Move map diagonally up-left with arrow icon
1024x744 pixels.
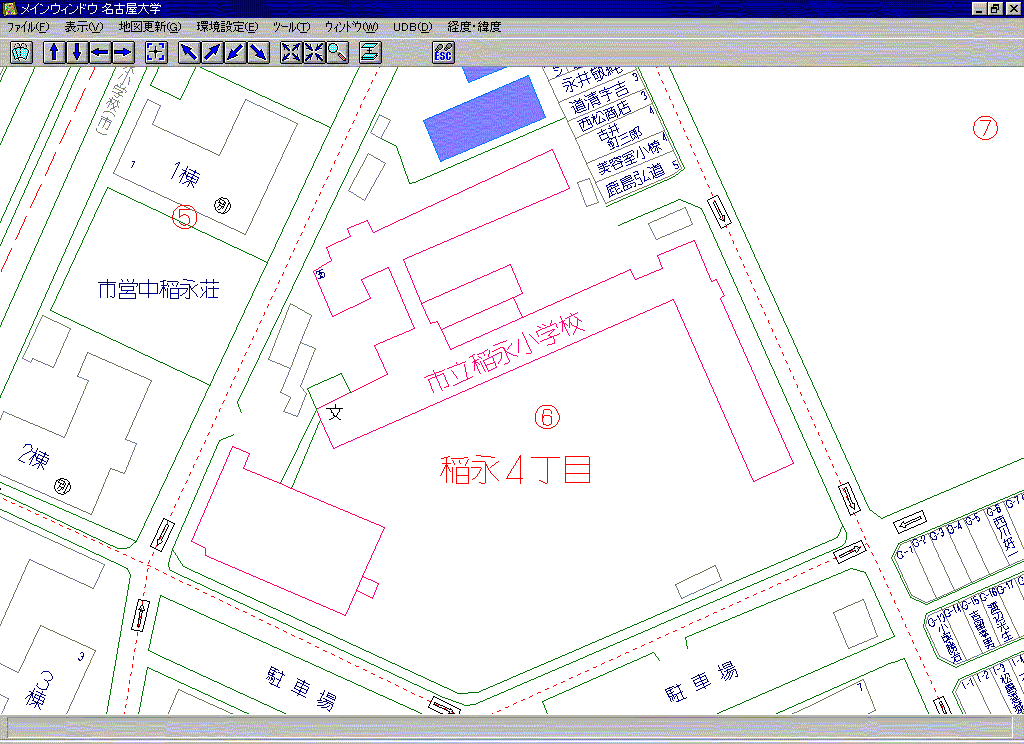pos(190,53)
